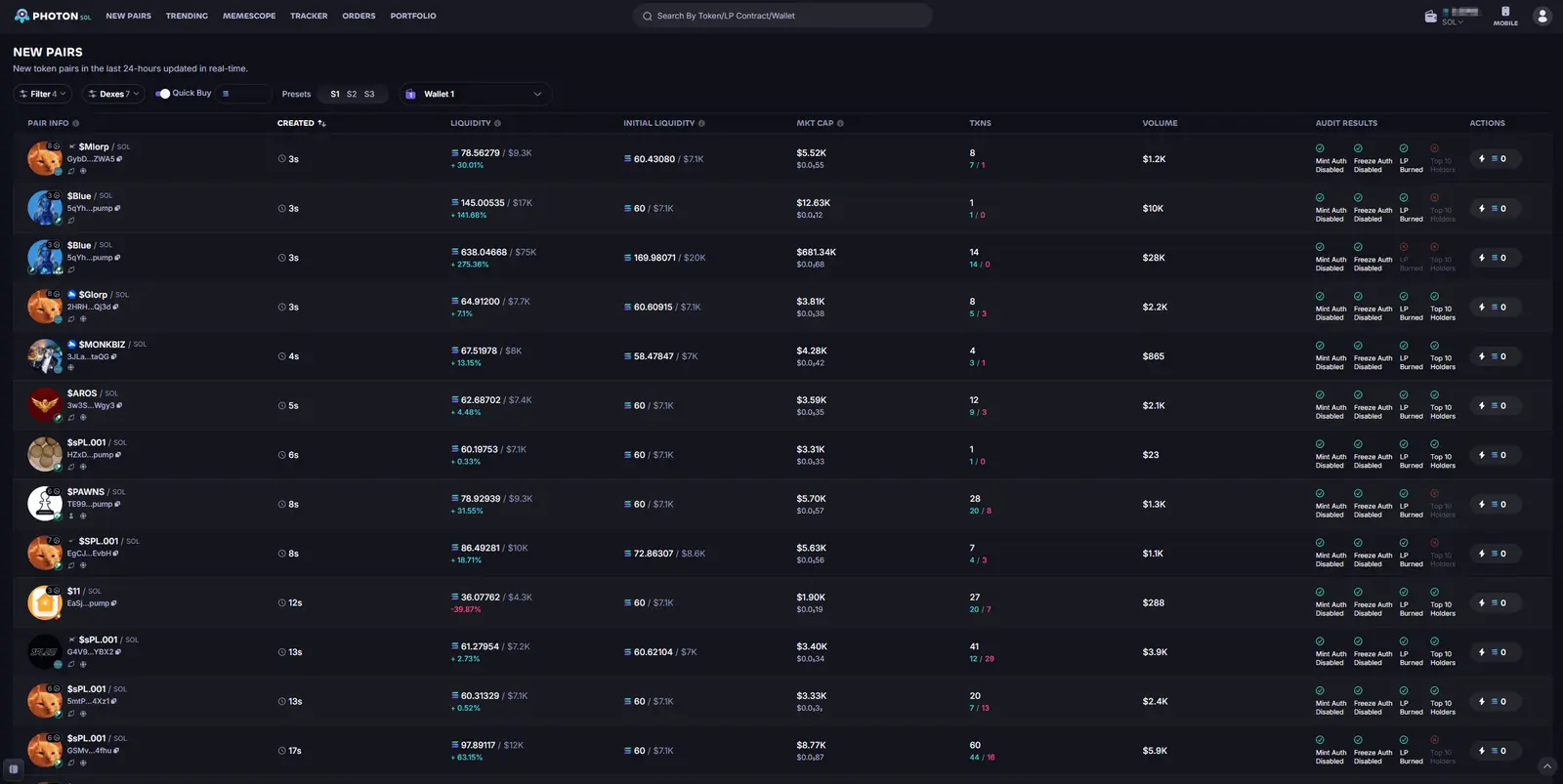This screenshot has height=784, width=1563.
Task: Open the Portfolio page
Action: (x=413, y=16)
